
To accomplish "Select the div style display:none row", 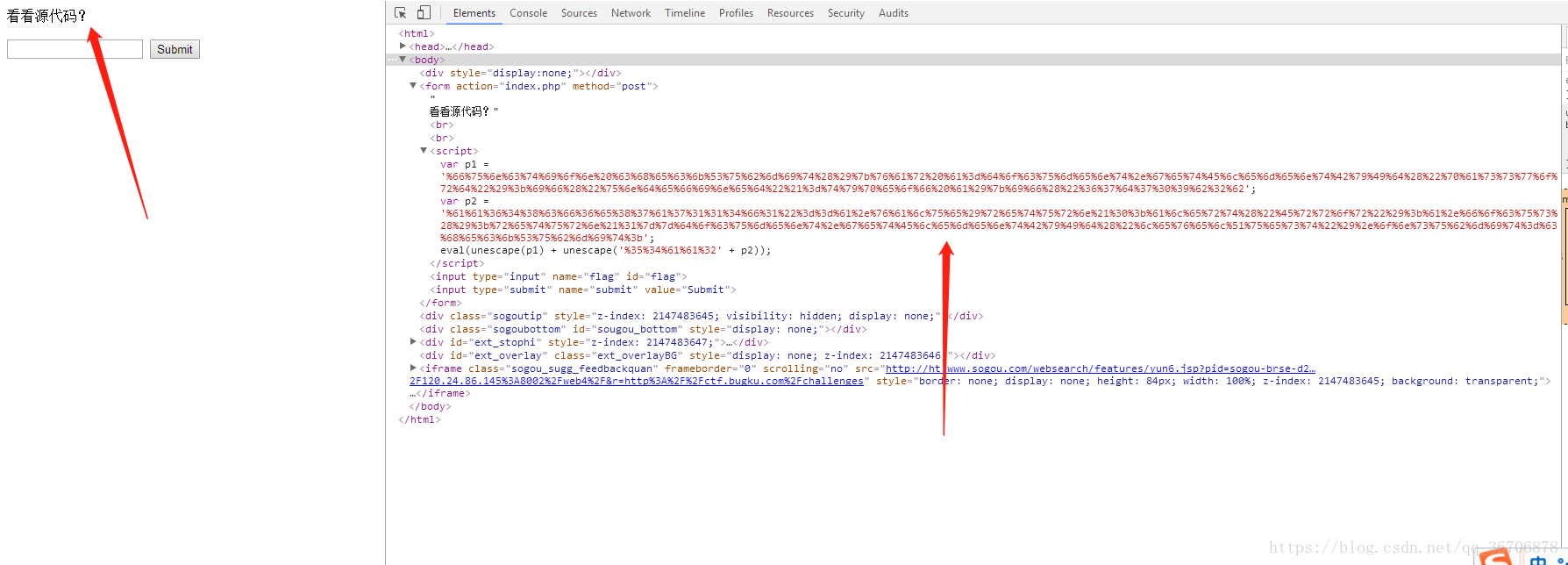I will click(x=520, y=73).
